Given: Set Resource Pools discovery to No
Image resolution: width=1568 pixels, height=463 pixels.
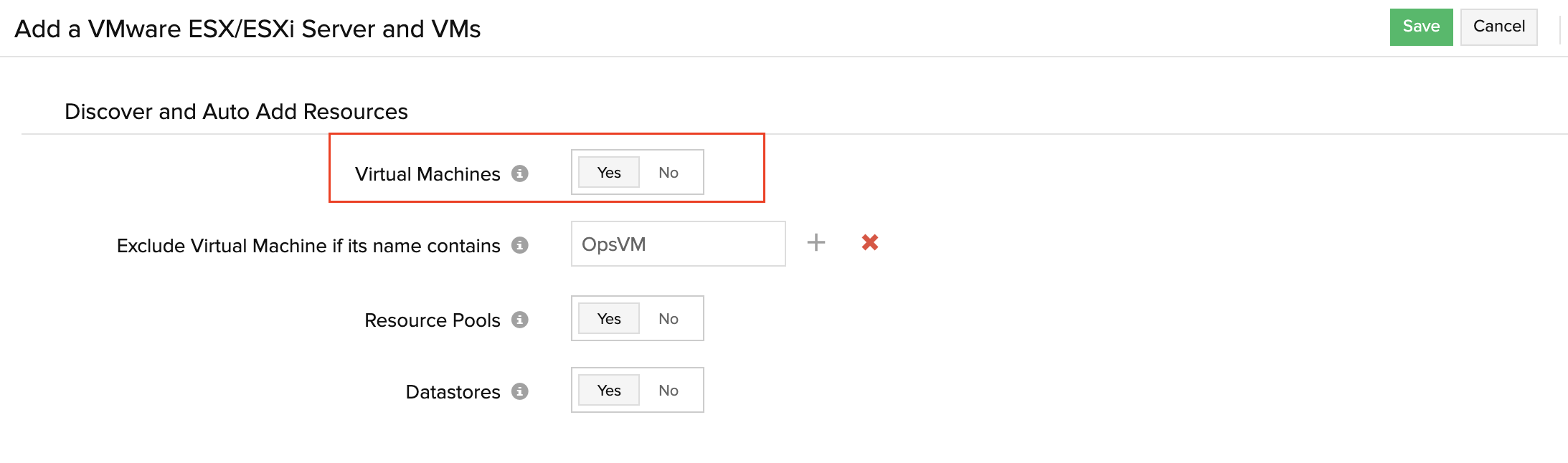Looking at the screenshot, I should 668,319.
